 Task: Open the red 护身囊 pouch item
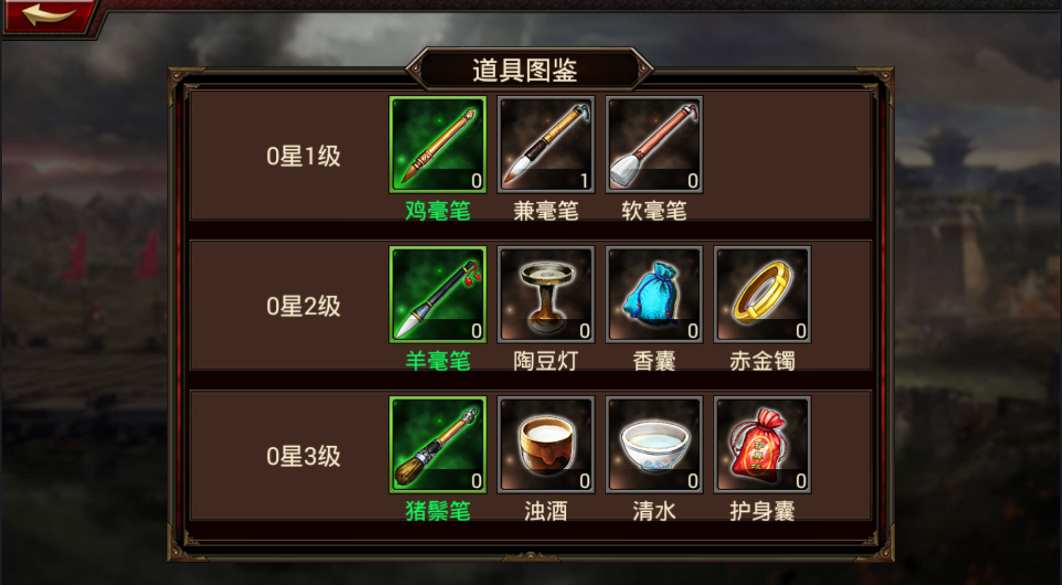tap(763, 445)
